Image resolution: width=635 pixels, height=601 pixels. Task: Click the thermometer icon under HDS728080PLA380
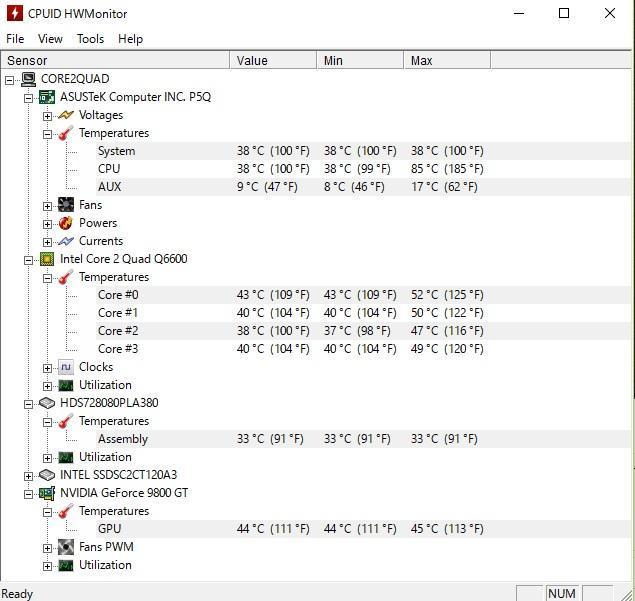66,421
